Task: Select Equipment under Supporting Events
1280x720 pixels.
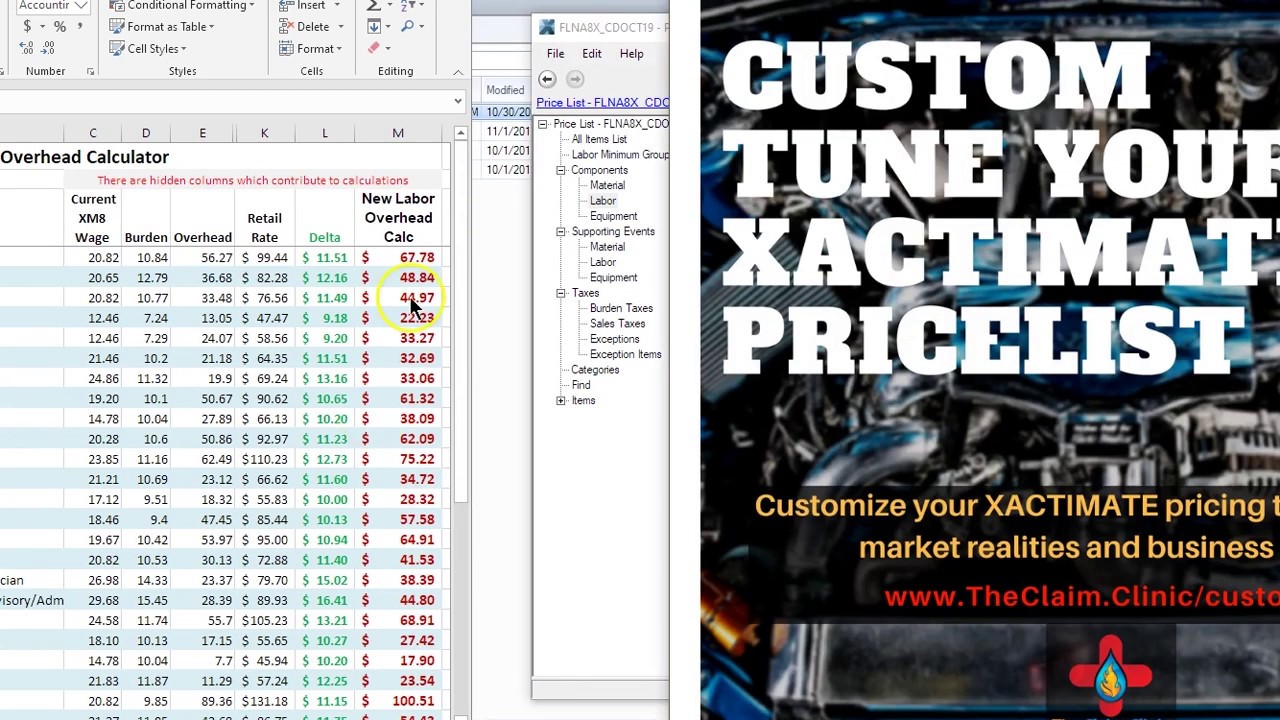Action: (613, 278)
